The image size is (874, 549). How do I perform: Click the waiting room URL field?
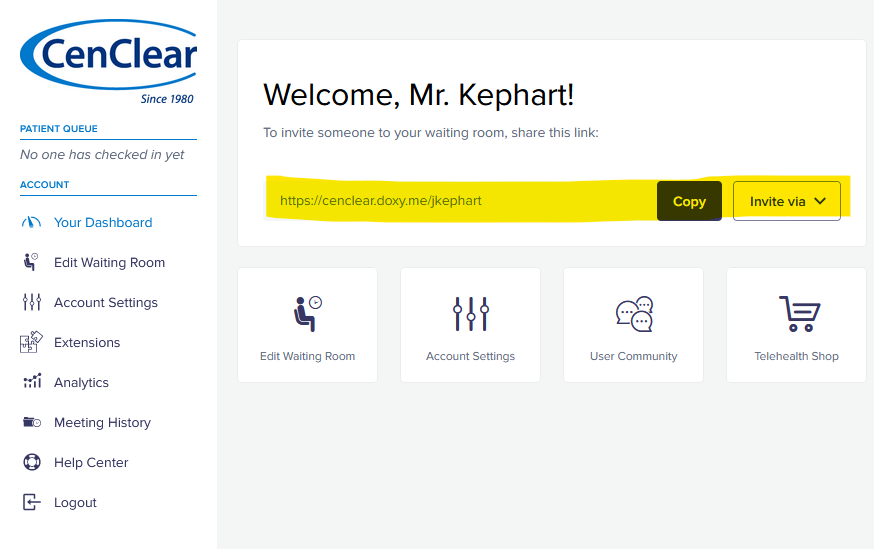tap(460, 201)
